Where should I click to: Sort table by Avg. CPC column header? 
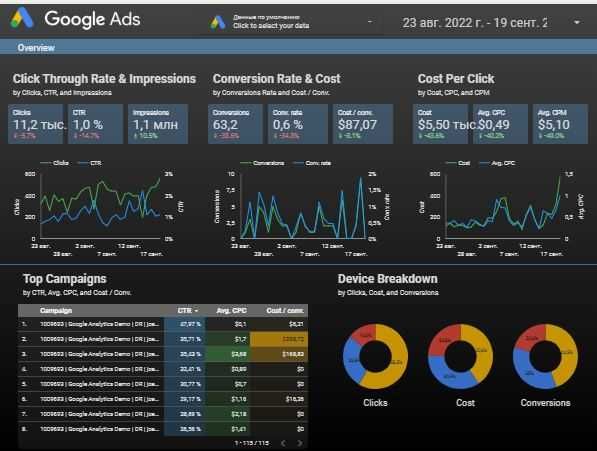231,311
